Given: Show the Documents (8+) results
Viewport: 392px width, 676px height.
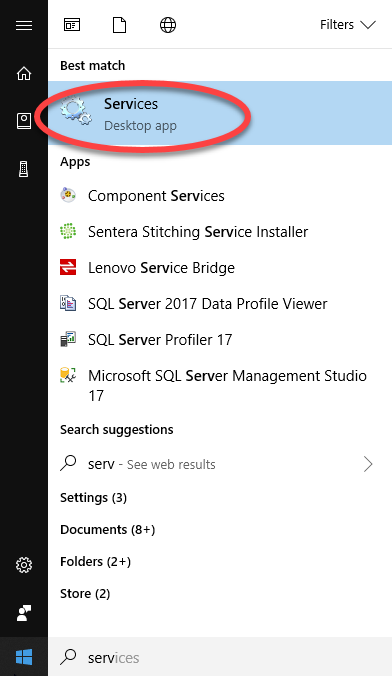Looking at the screenshot, I should pos(107,529).
